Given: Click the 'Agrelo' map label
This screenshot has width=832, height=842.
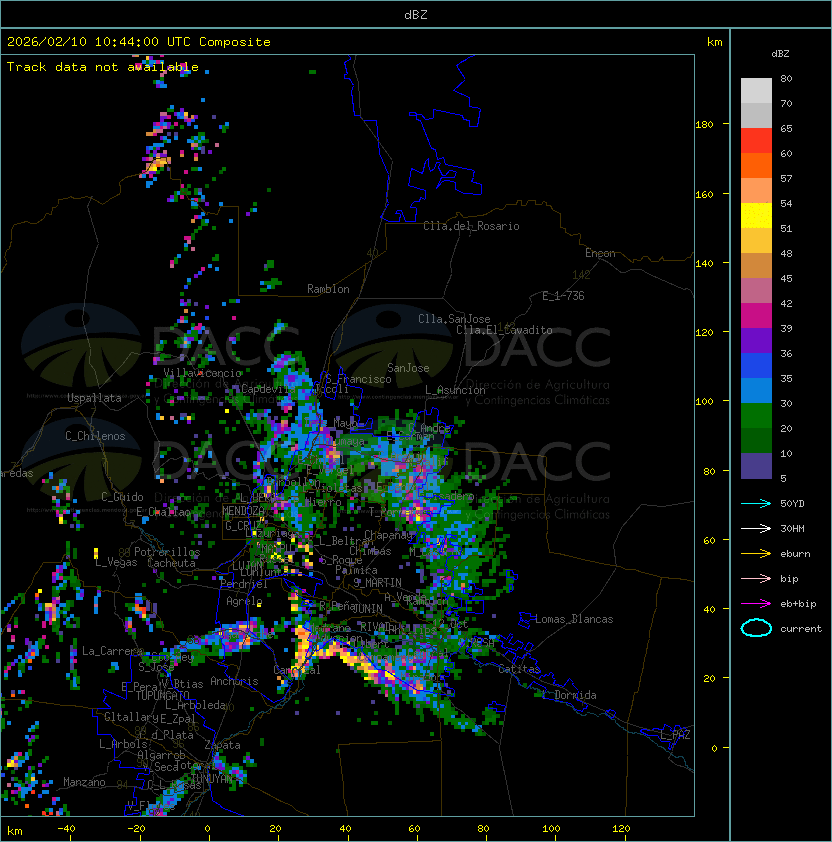Looking at the screenshot, I should click(x=244, y=601).
